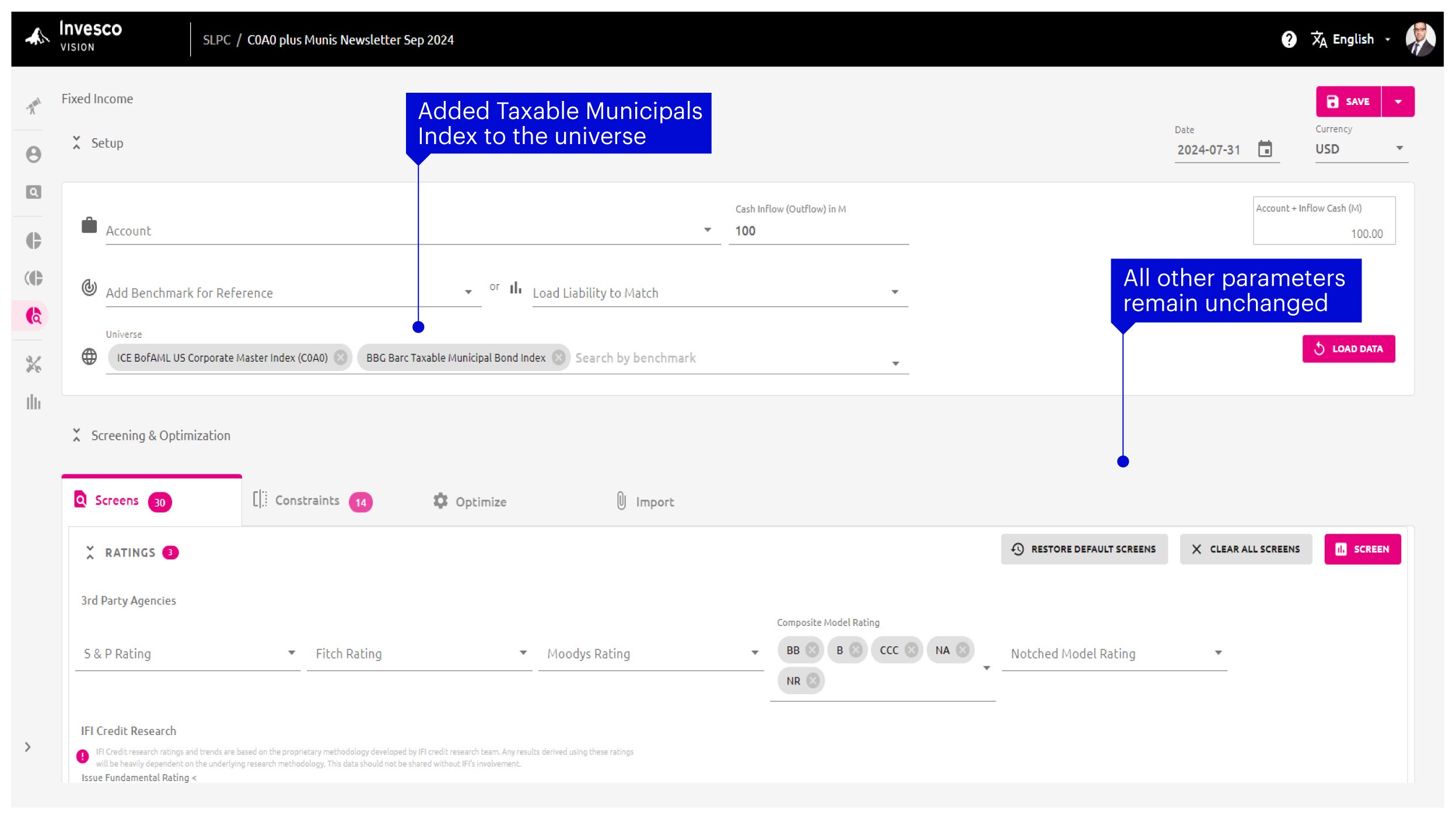
Task: Expand the S & P Rating dropdown
Action: (187, 653)
